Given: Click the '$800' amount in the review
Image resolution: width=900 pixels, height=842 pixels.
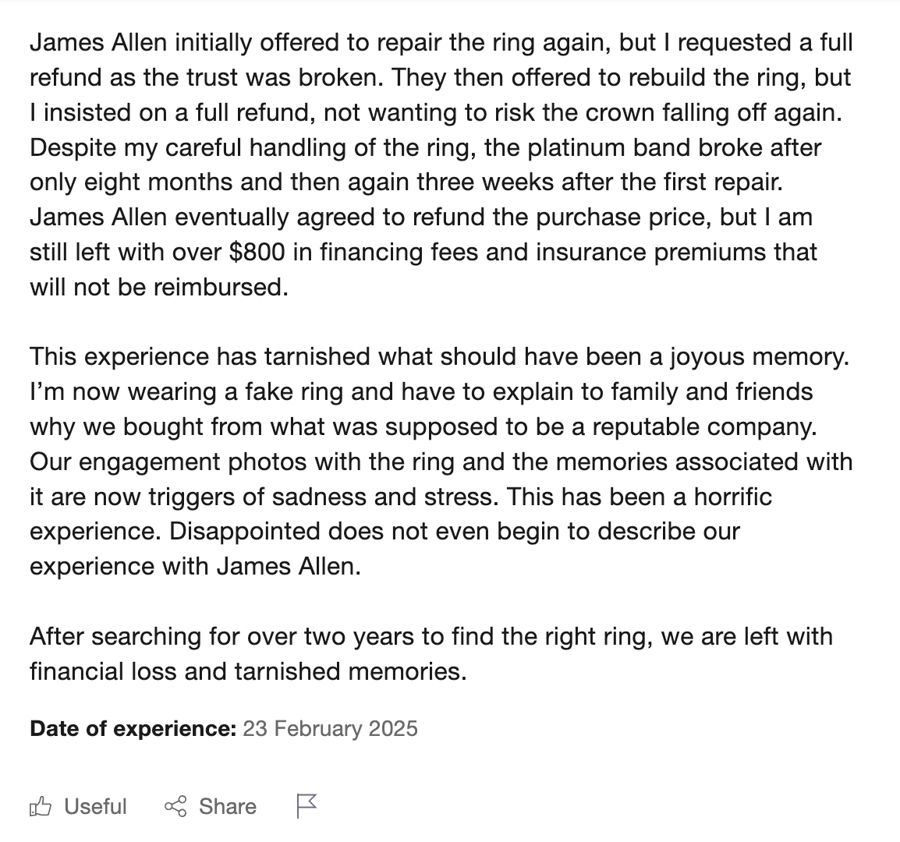Looking at the screenshot, I should tap(257, 252).
